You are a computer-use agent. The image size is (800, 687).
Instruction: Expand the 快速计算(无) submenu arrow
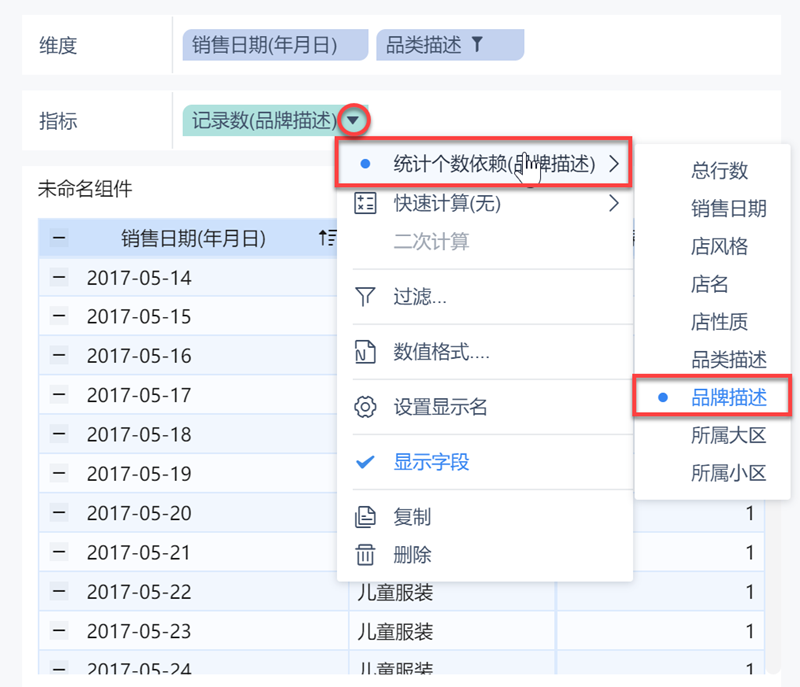tap(613, 204)
